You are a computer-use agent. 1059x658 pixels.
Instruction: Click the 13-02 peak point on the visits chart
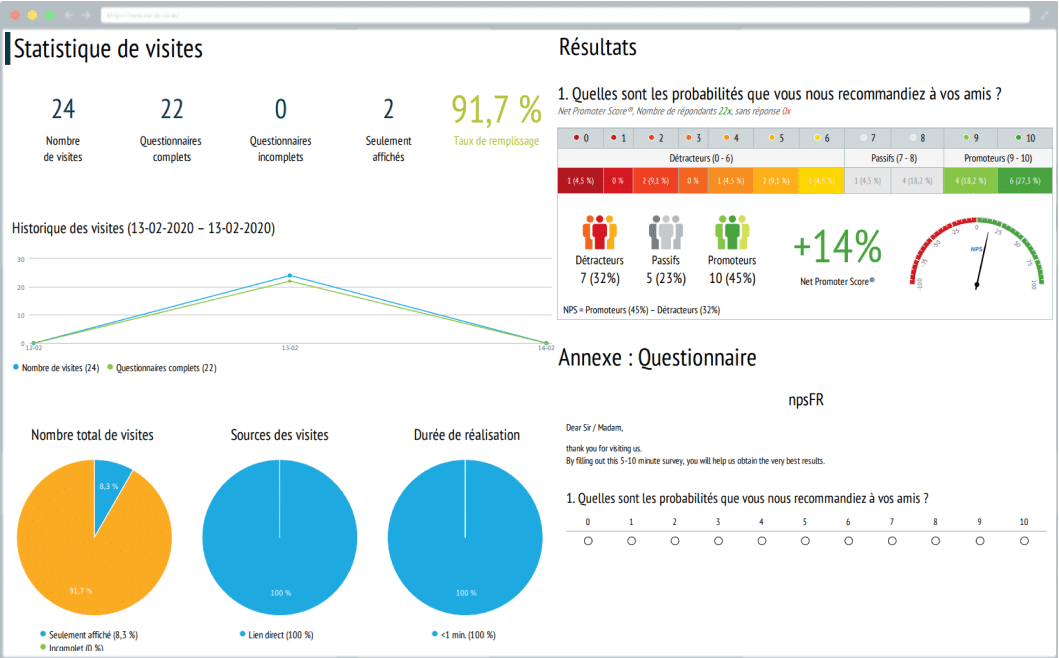click(290, 275)
